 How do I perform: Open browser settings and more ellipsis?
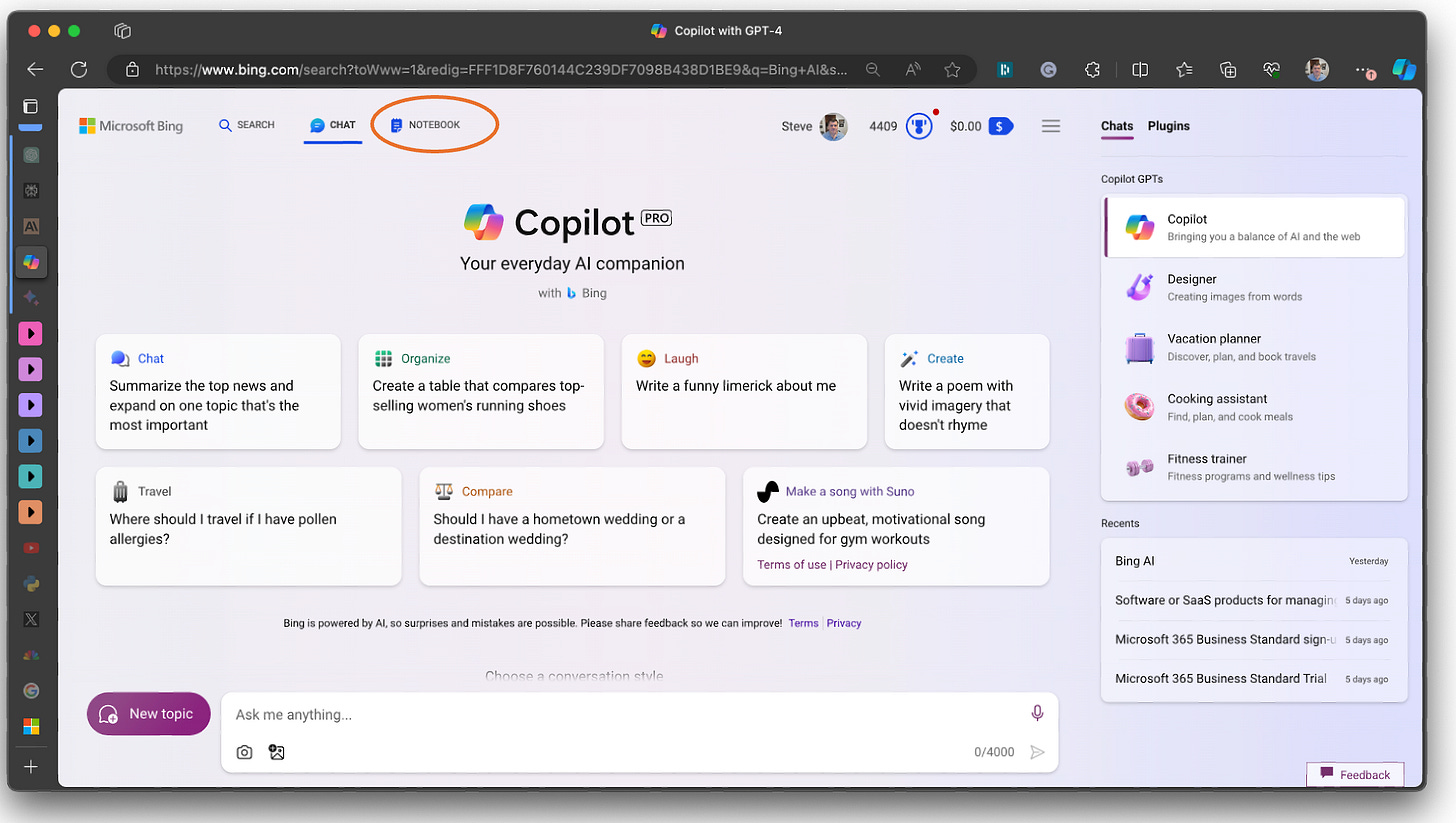(1365, 70)
